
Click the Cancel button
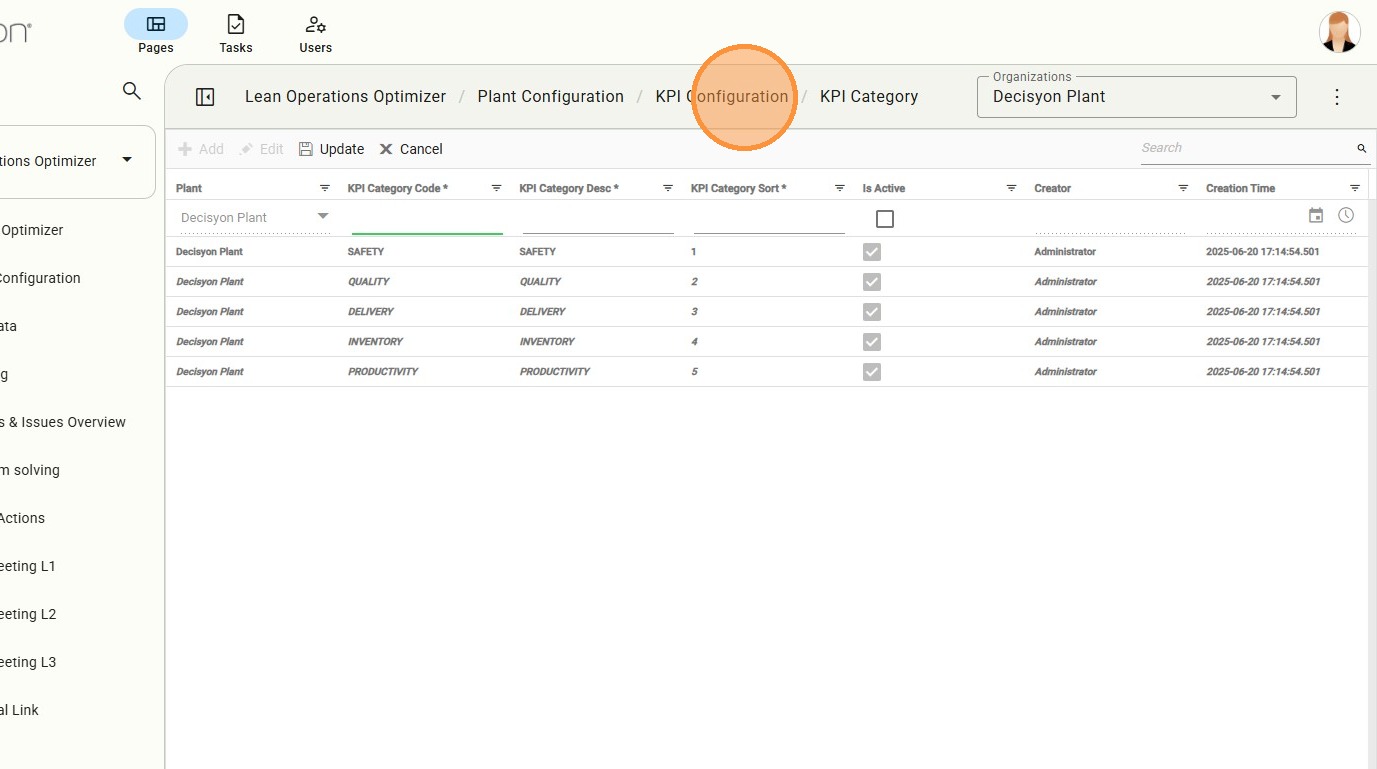[410, 149]
